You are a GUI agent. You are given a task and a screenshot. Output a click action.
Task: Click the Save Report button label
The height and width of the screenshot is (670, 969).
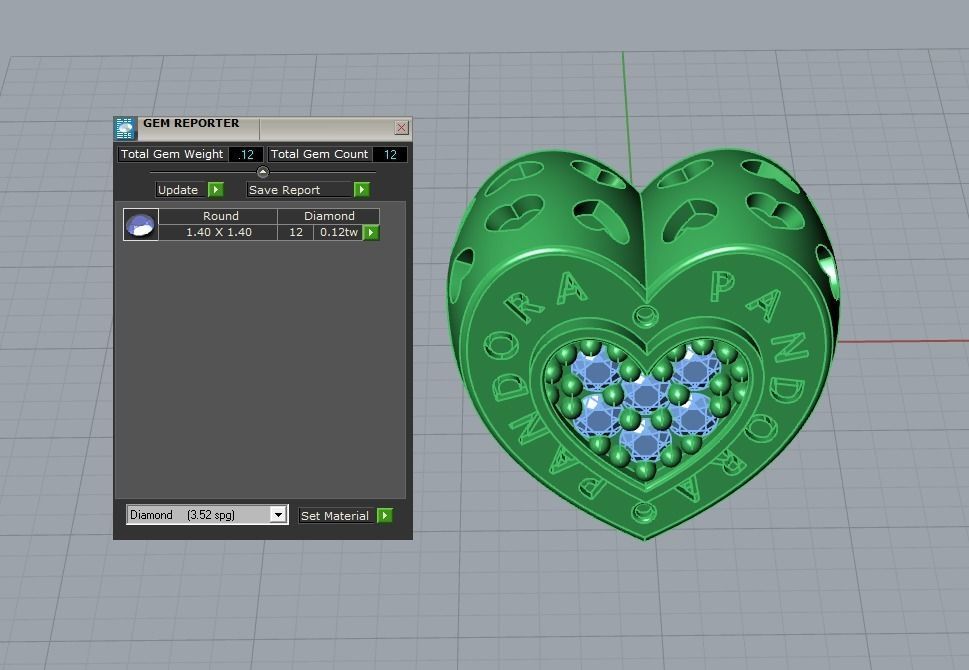coord(299,190)
